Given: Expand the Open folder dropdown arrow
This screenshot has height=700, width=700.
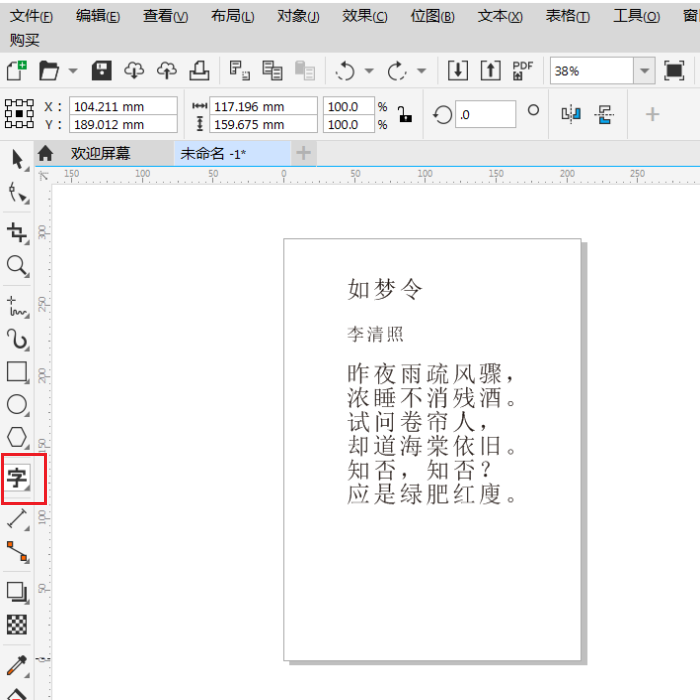Looking at the screenshot, I should pyautogui.click(x=73, y=71).
